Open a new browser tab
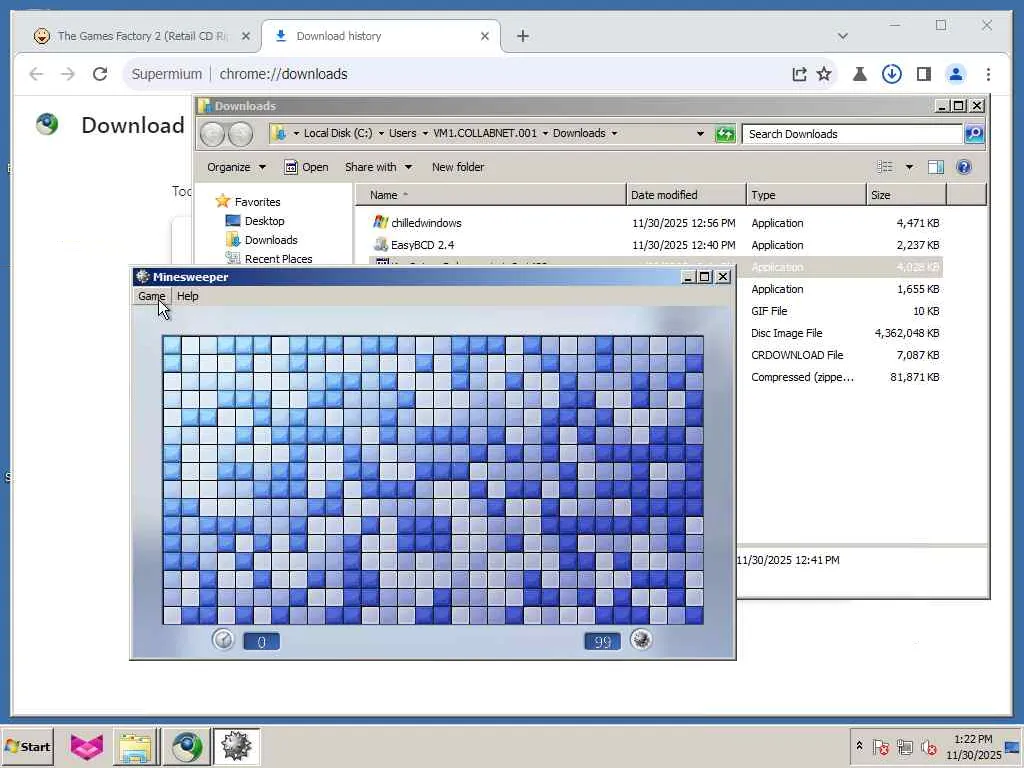This screenshot has width=1024, height=768. click(x=522, y=36)
